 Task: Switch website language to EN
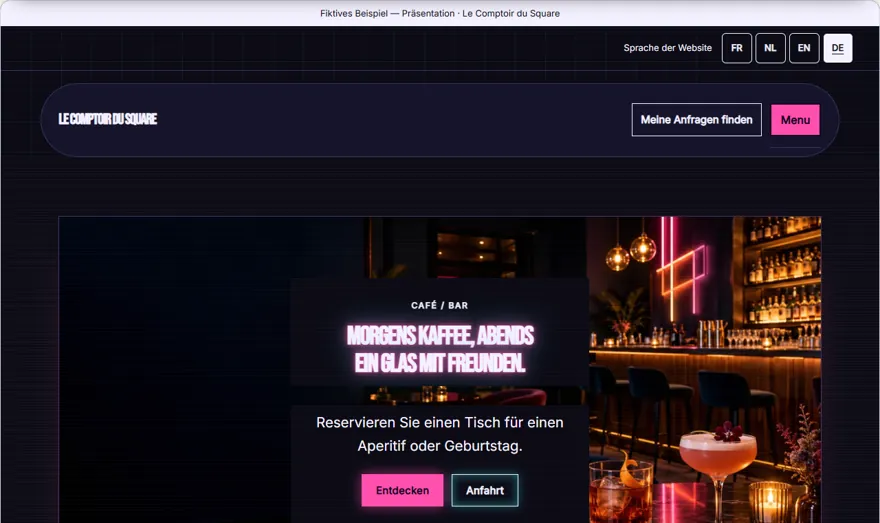(x=804, y=48)
